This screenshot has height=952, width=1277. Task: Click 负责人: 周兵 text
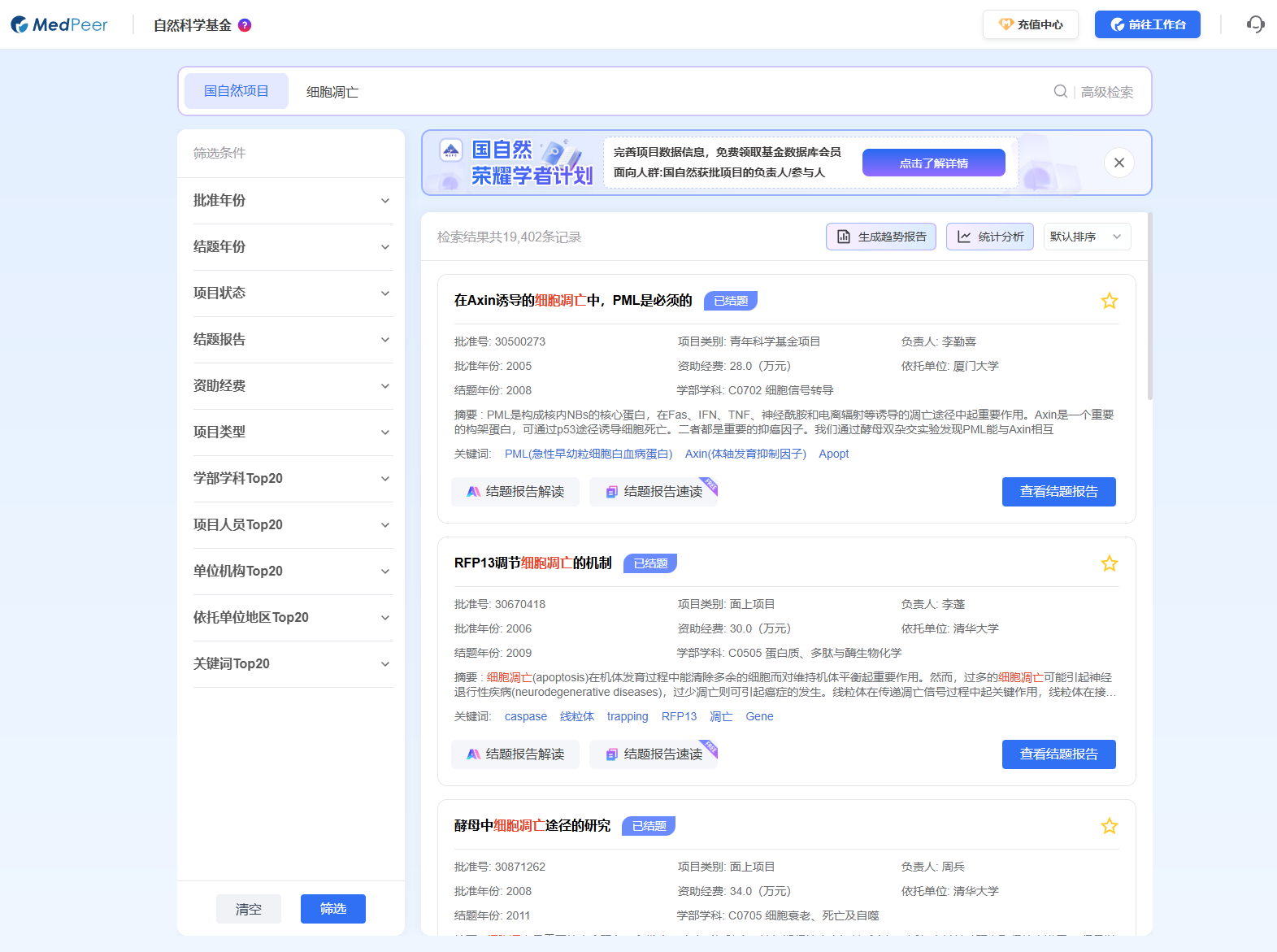point(933,867)
